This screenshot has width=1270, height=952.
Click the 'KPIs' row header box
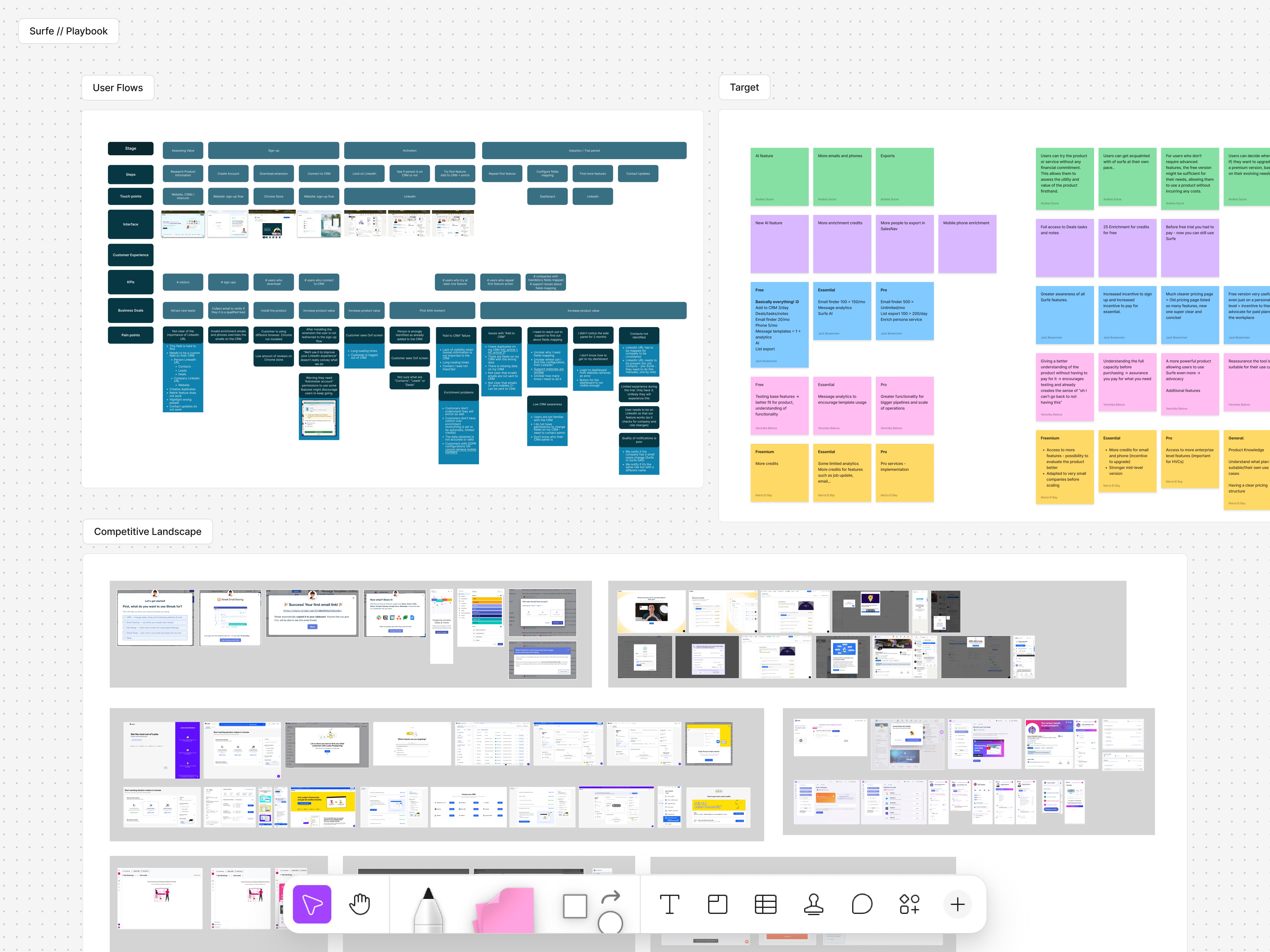tap(131, 282)
